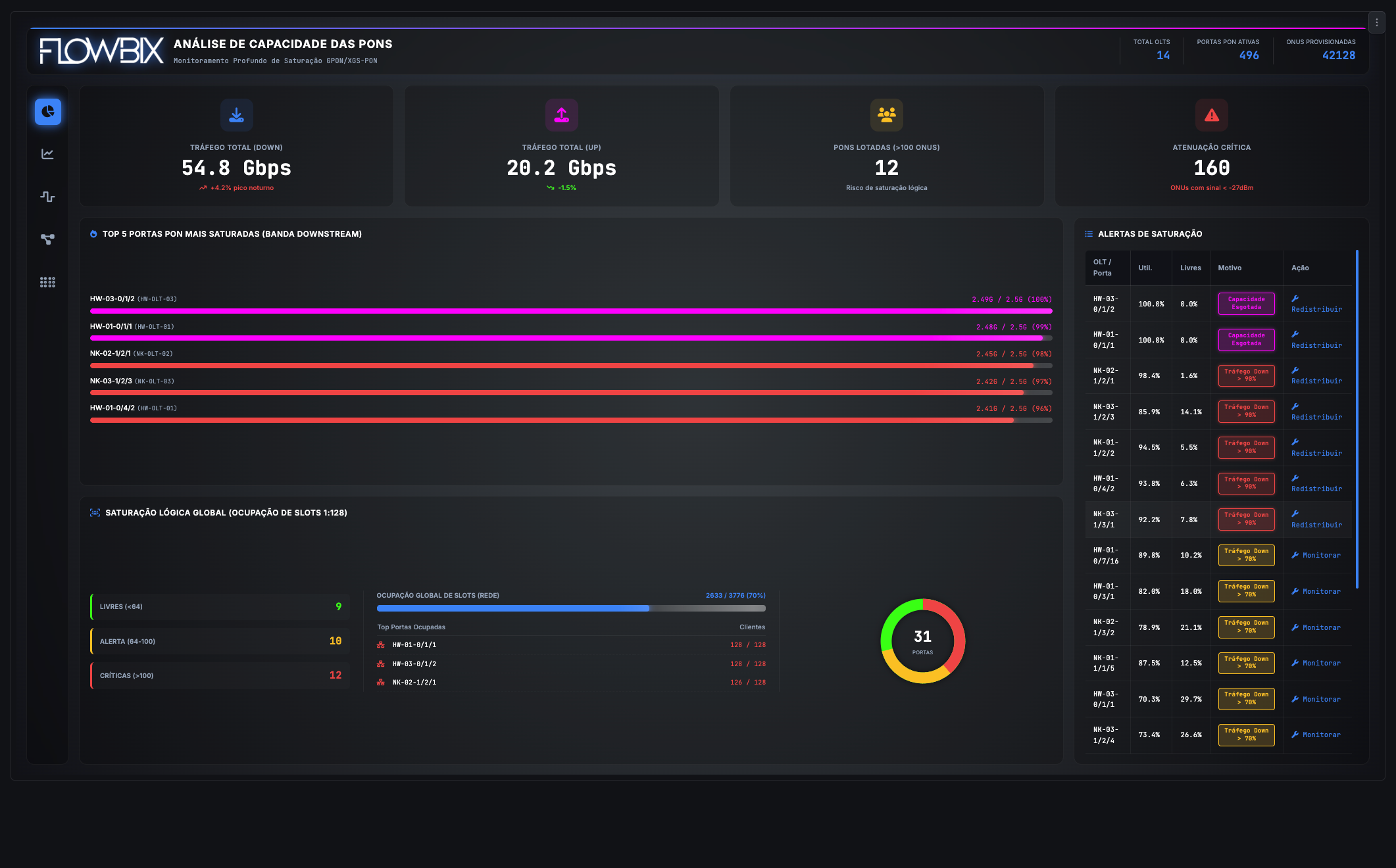Open the line chart sidebar icon

click(48, 154)
